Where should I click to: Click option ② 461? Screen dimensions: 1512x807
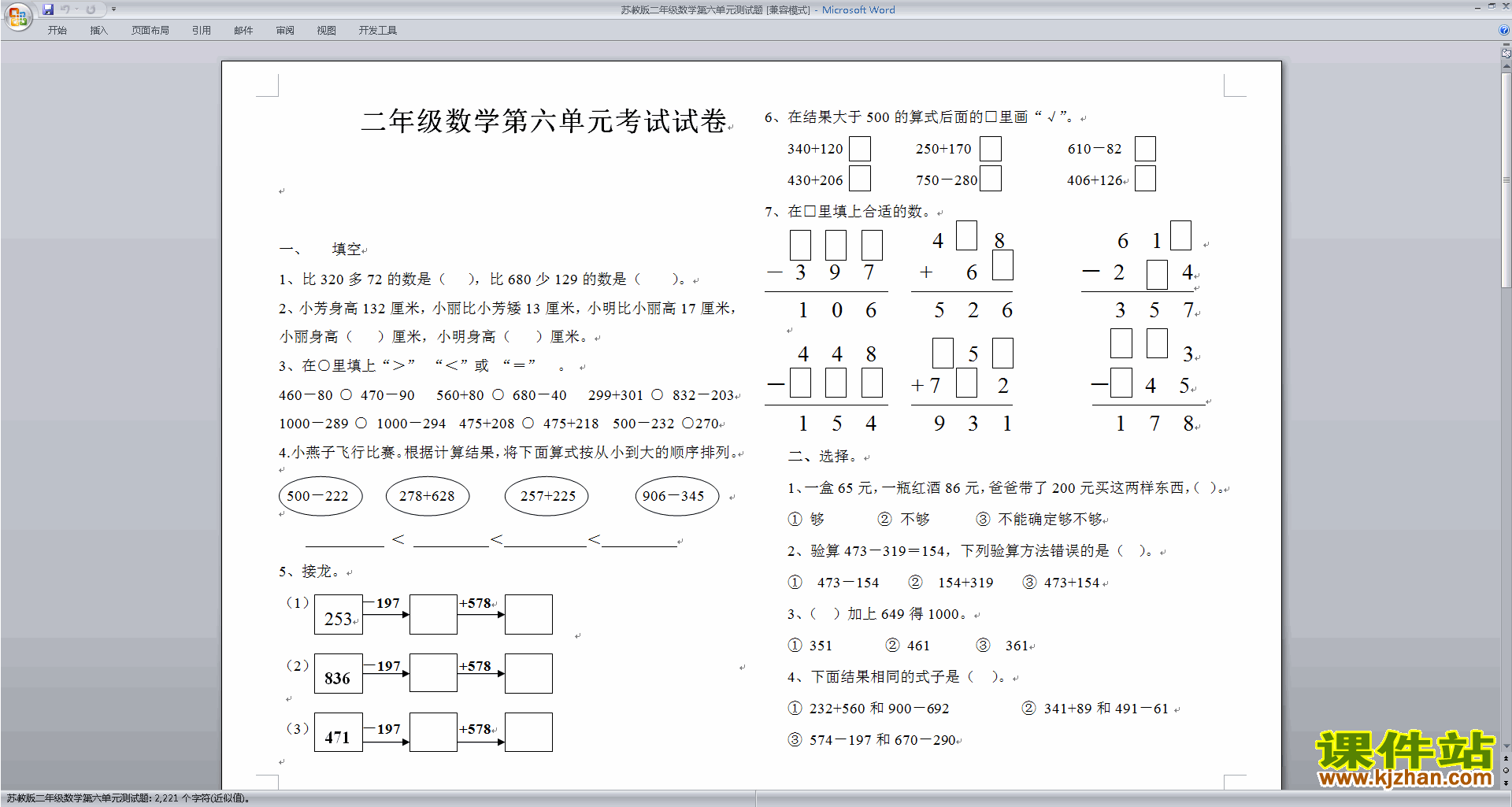[908, 646]
